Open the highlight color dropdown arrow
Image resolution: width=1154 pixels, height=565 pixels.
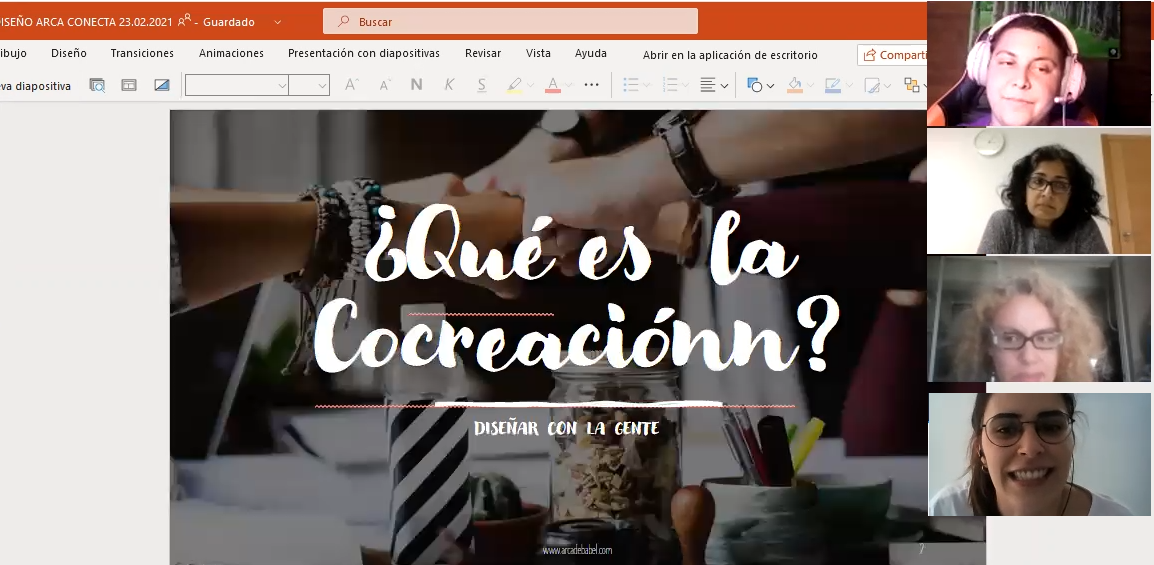pyautogui.click(x=529, y=86)
